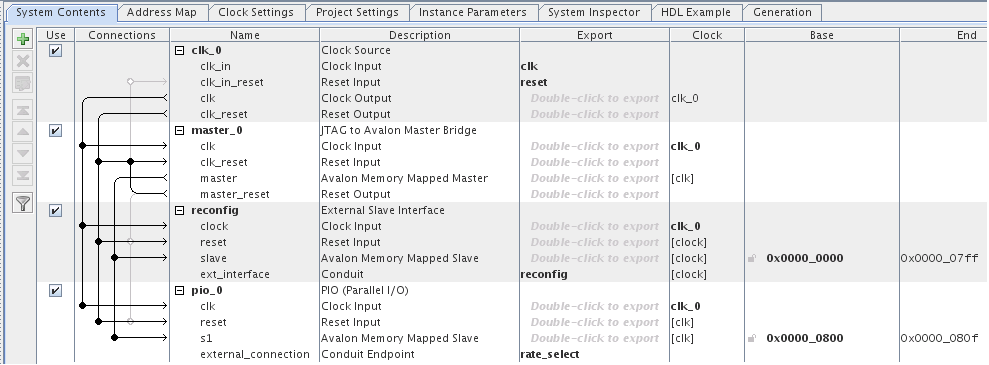This screenshot has width=989, height=365.
Task: Click the lock icon beside base 0x0000_0800
Action: coord(752,339)
